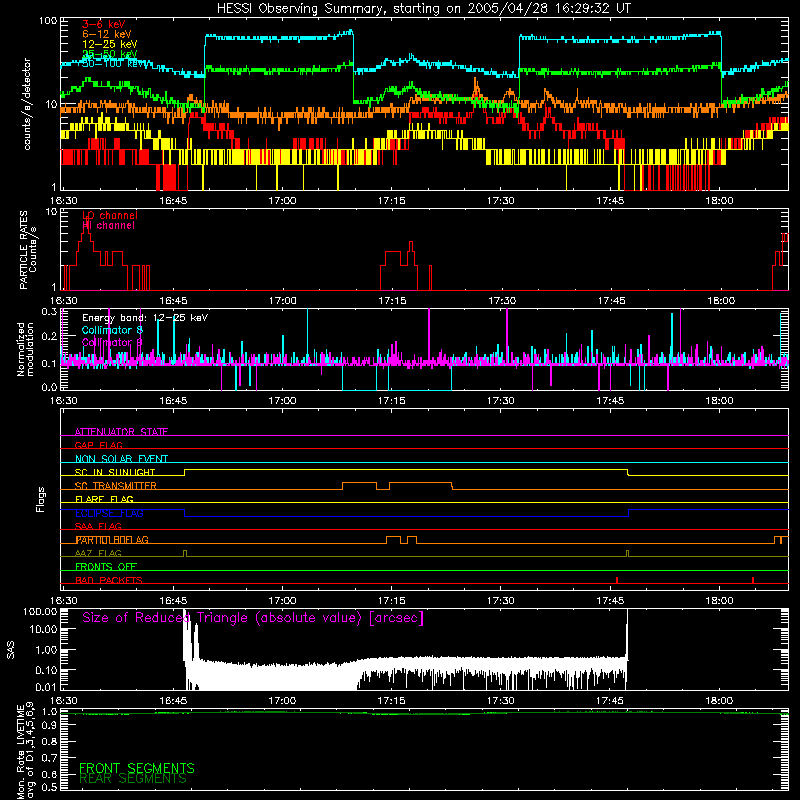The height and width of the screenshot is (800, 800).
Task: Click the blue "ECLIPSE FLAG" label
Action: point(109,513)
